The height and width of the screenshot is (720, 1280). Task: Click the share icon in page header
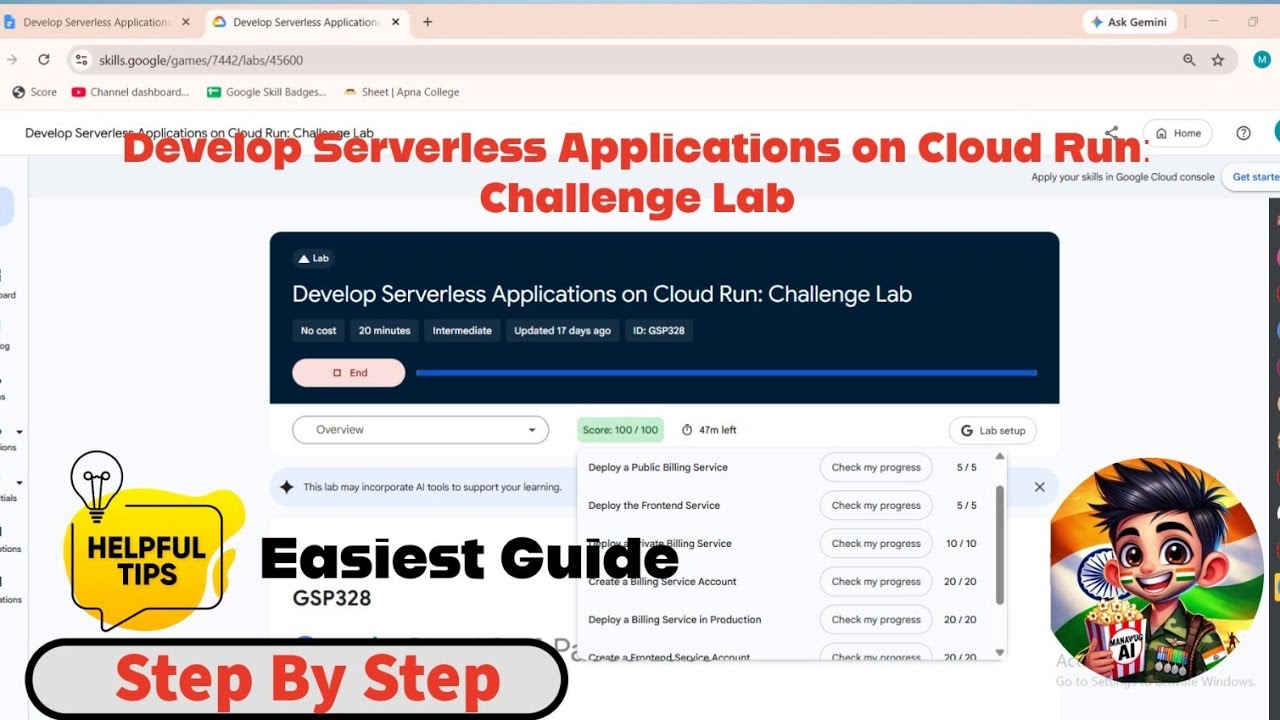pos(1112,133)
